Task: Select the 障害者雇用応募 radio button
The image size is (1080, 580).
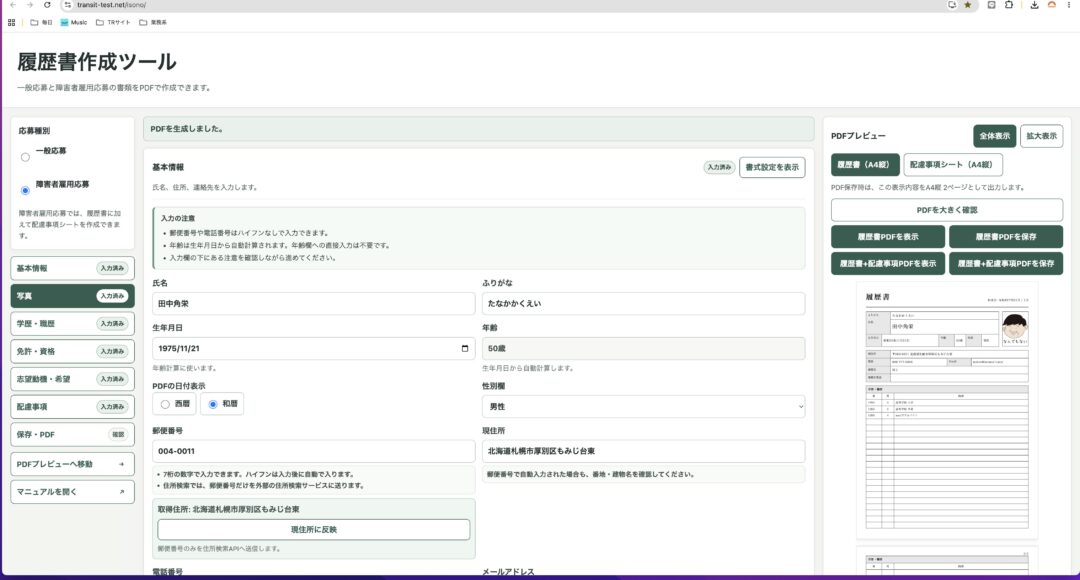Action: coord(25,190)
